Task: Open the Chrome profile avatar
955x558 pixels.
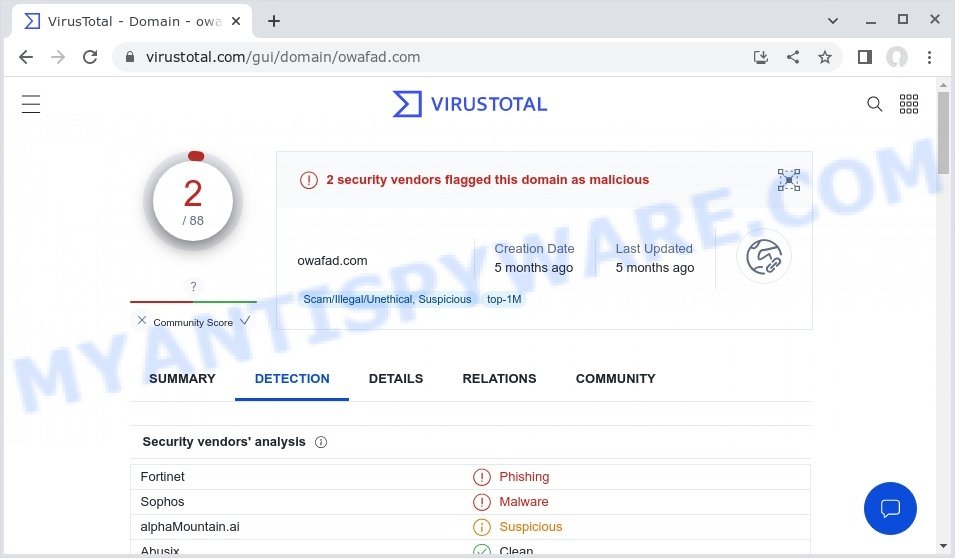Action: point(897,57)
